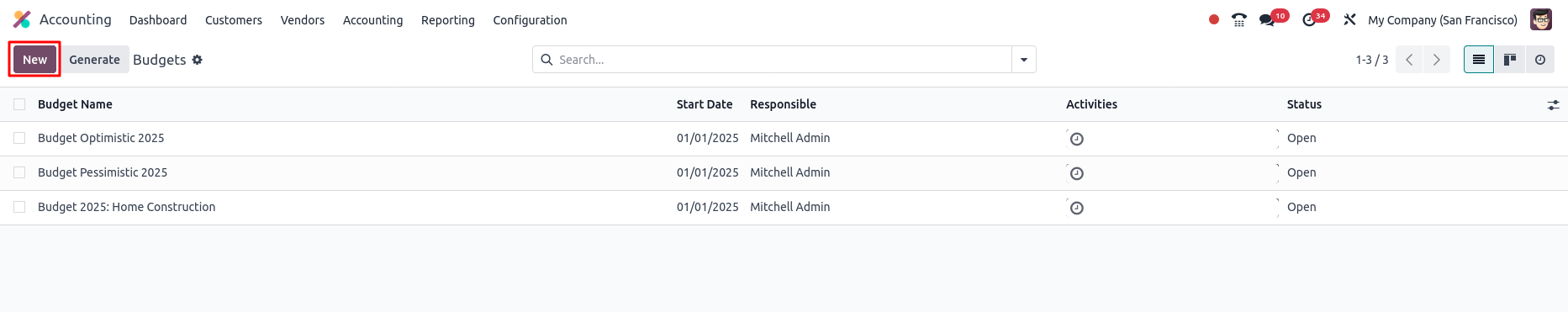This screenshot has height=312, width=1568.
Task: Open the debug tools wrench icon
Action: coord(1349,20)
